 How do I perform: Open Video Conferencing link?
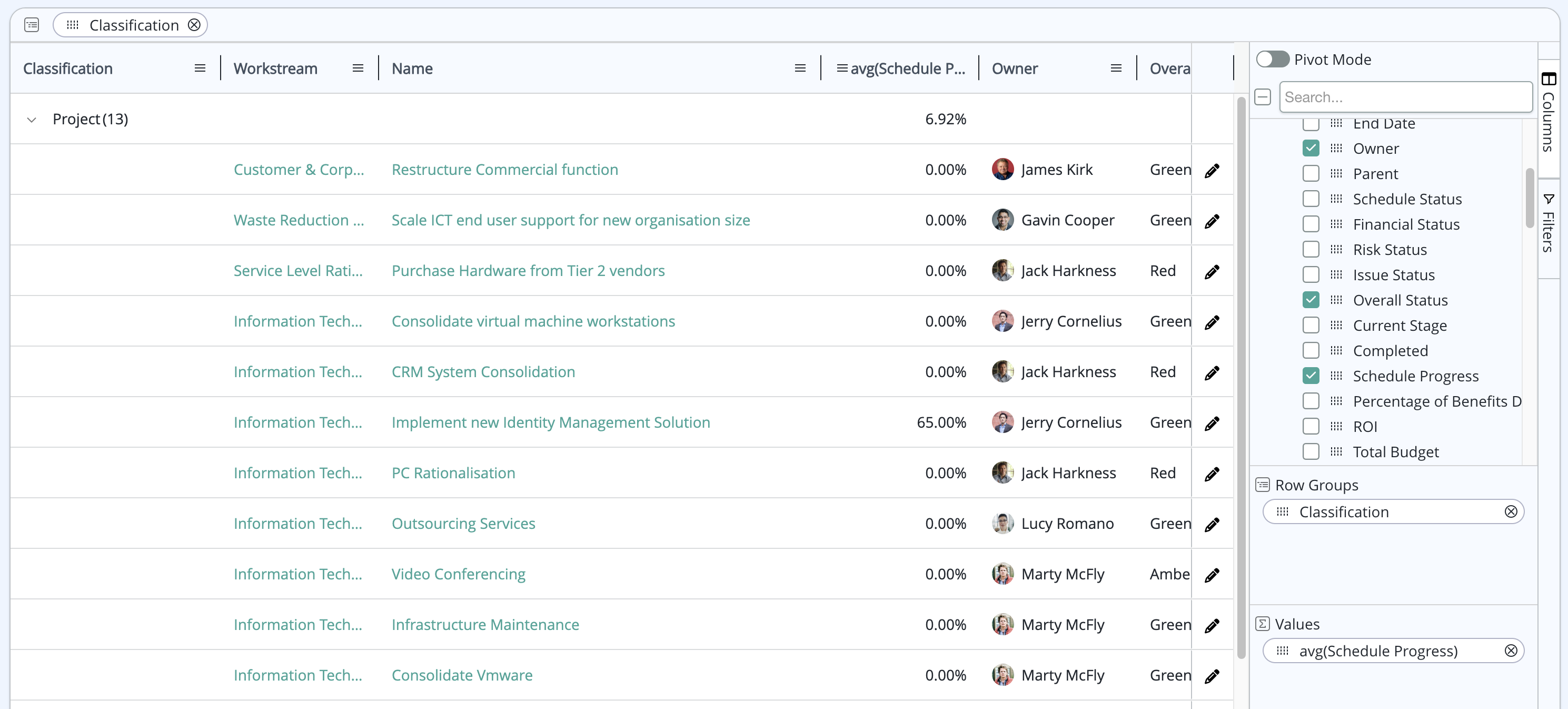458,574
